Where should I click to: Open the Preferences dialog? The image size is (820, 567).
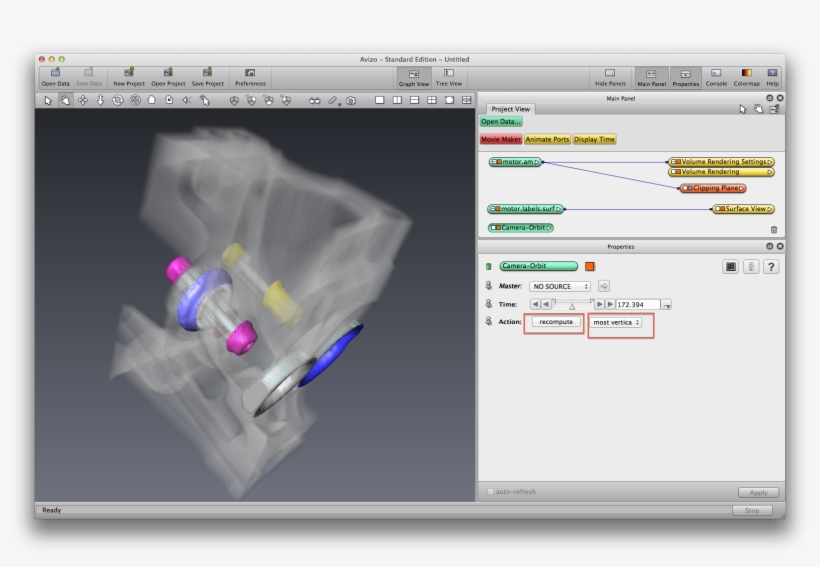(x=250, y=77)
